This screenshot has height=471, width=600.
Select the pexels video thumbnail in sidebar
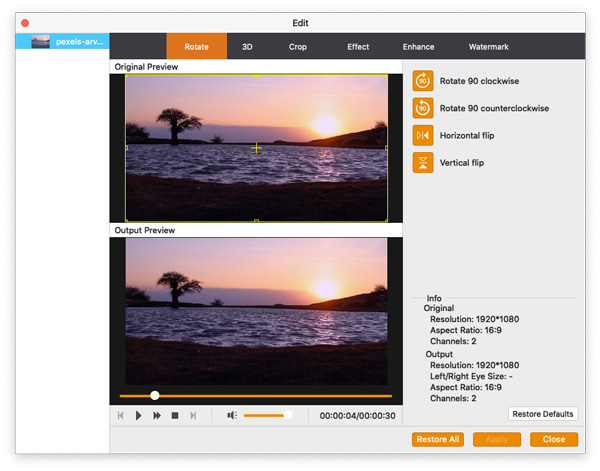pyautogui.click(x=41, y=42)
